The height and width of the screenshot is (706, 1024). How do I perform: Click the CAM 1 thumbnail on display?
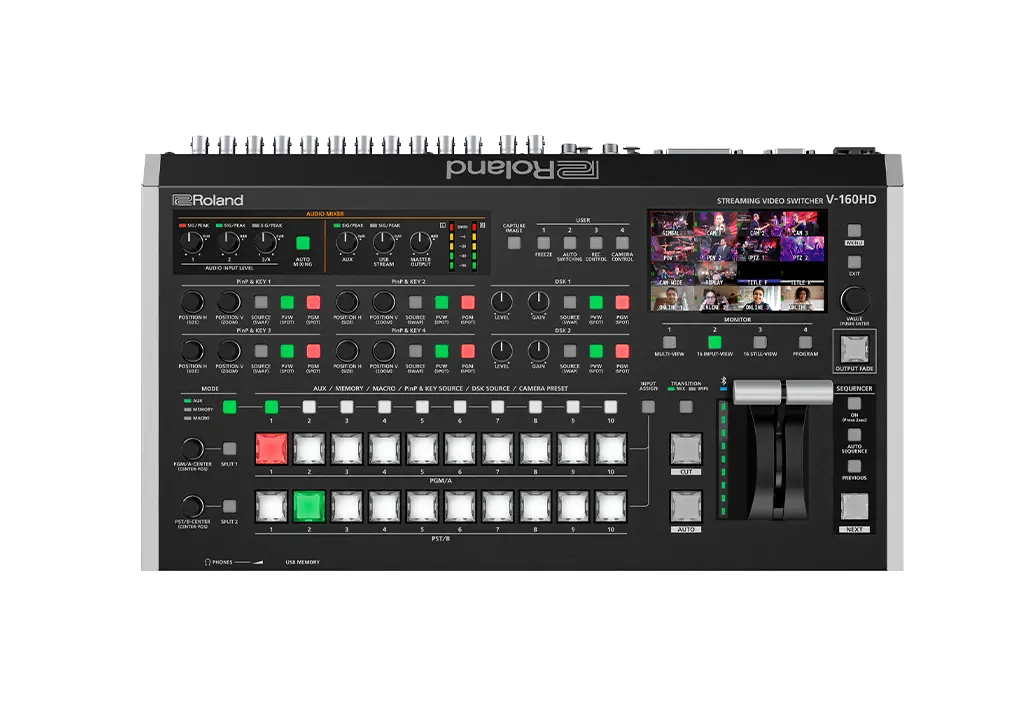[715, 223]
